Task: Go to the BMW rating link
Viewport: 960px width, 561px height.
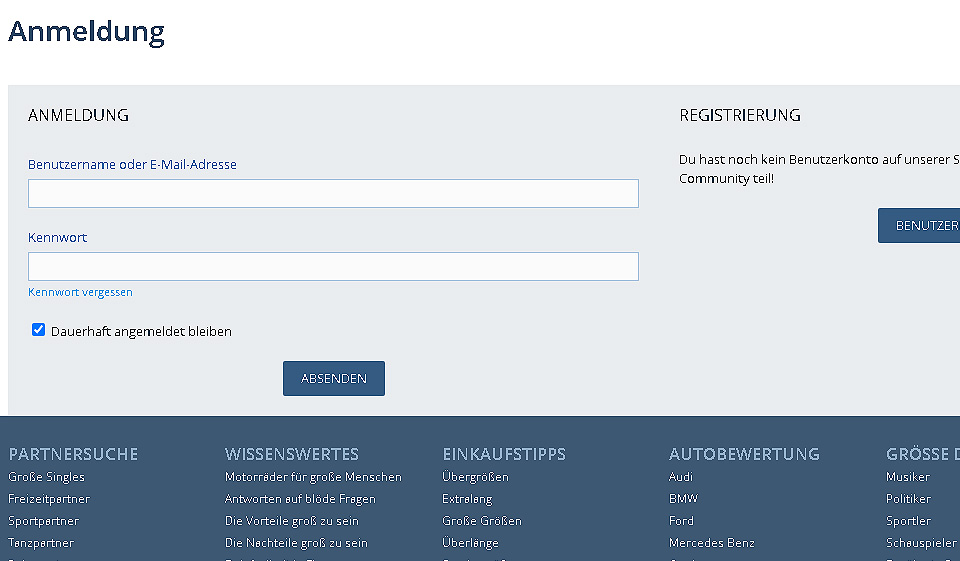Action: (x=683, y=499)
